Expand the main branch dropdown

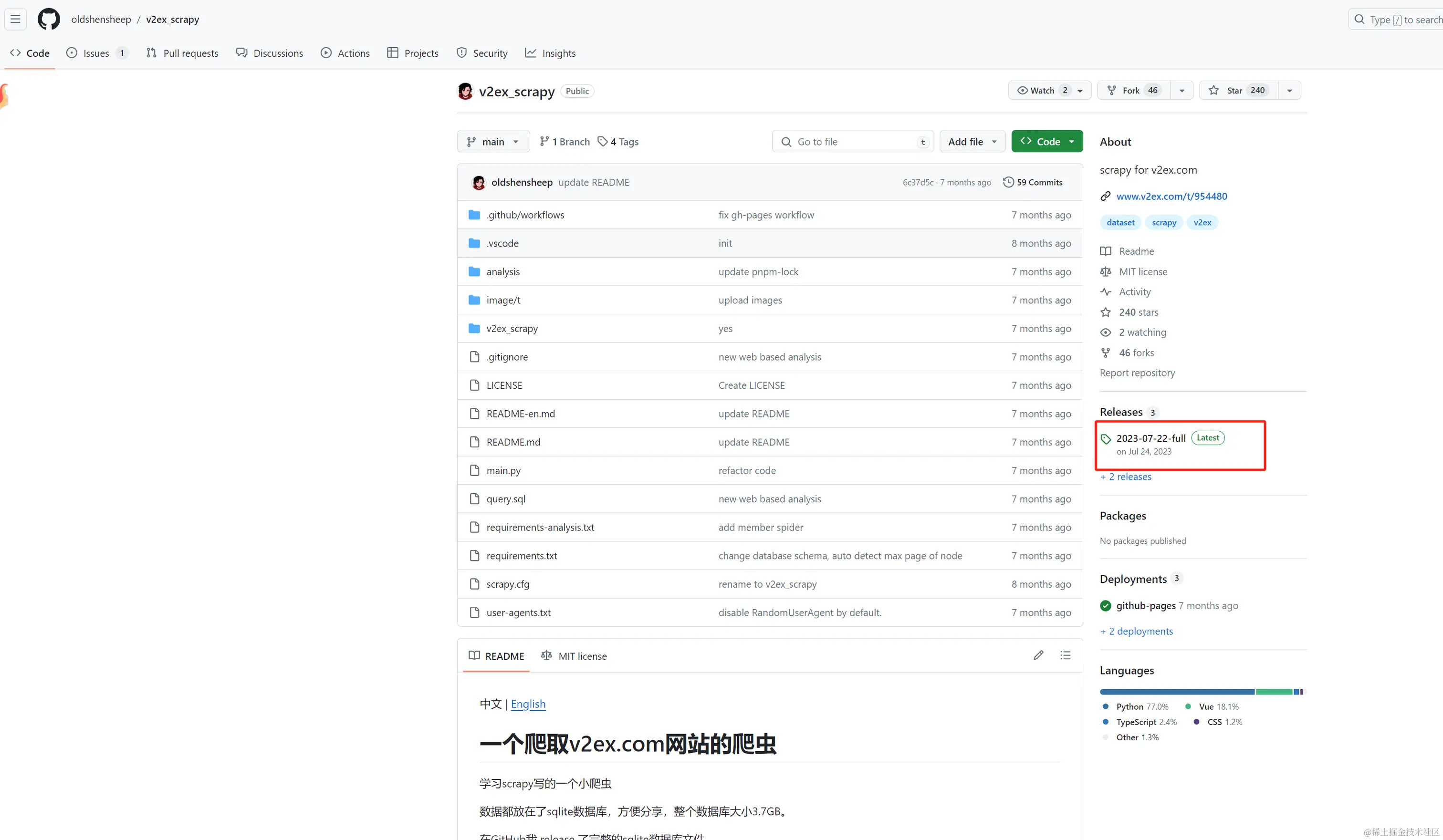click(x=492, y=141)
